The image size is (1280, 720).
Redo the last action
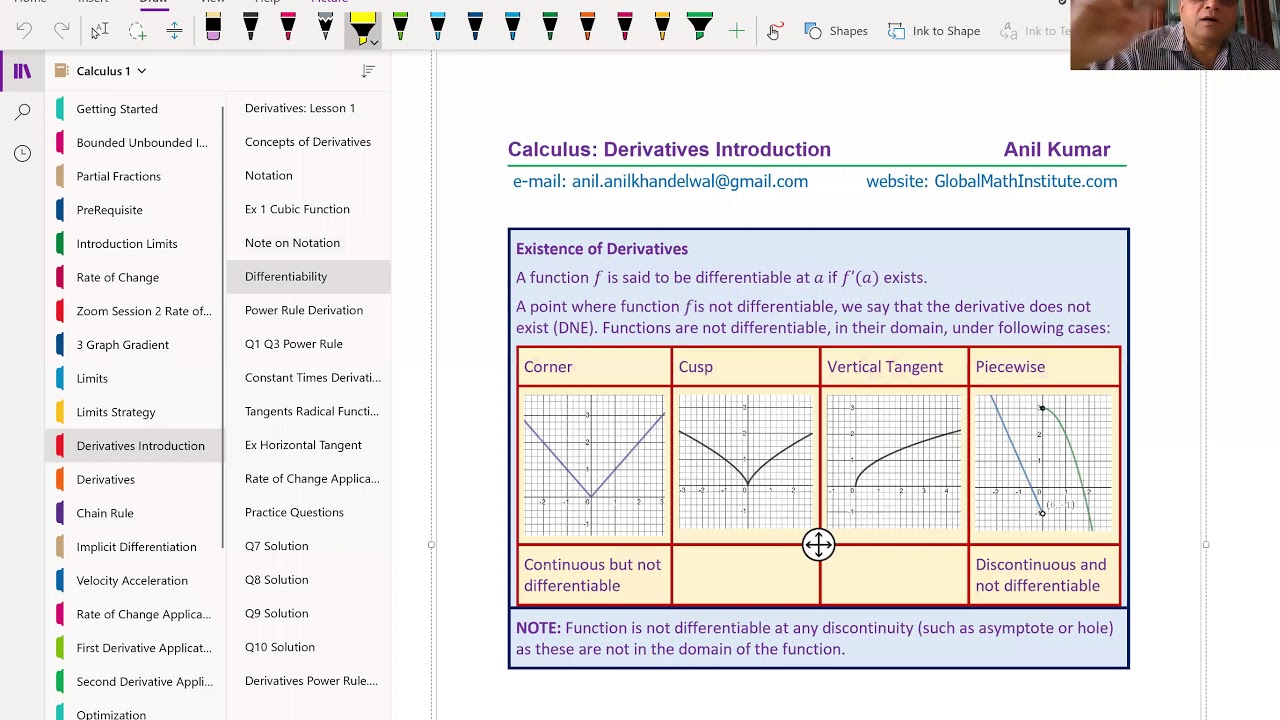(62, 31)
